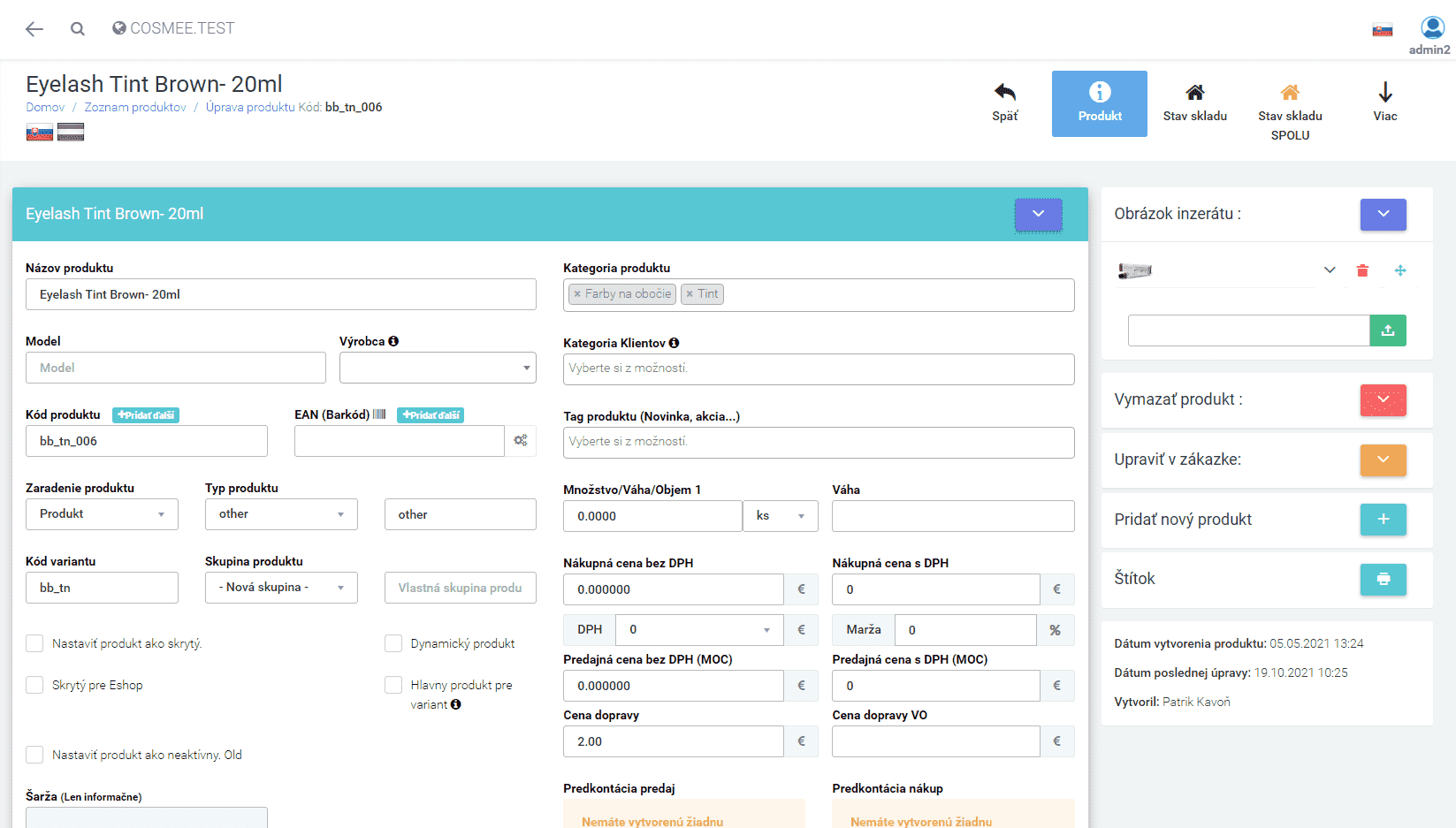Open the search magnifier icon
Image resolution: width=1456 pixels, height=828 pixels.
pos(78,29)
